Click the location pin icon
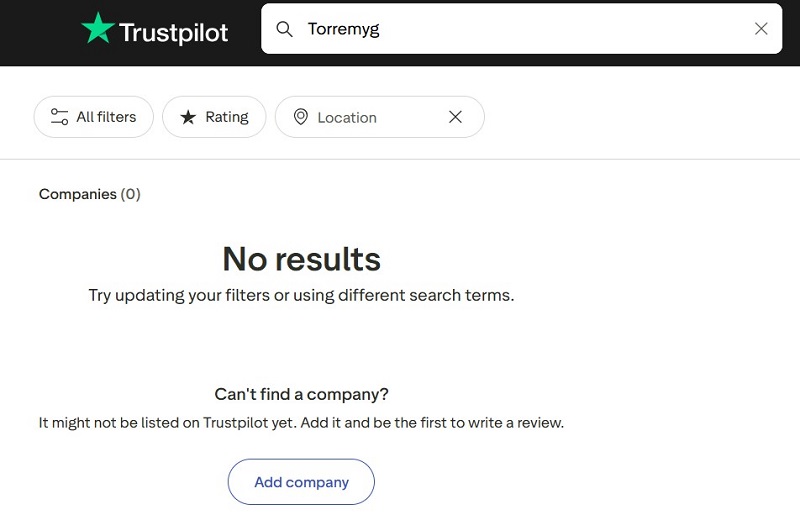This screenshot has height=520, width=800. coord(300,117)
